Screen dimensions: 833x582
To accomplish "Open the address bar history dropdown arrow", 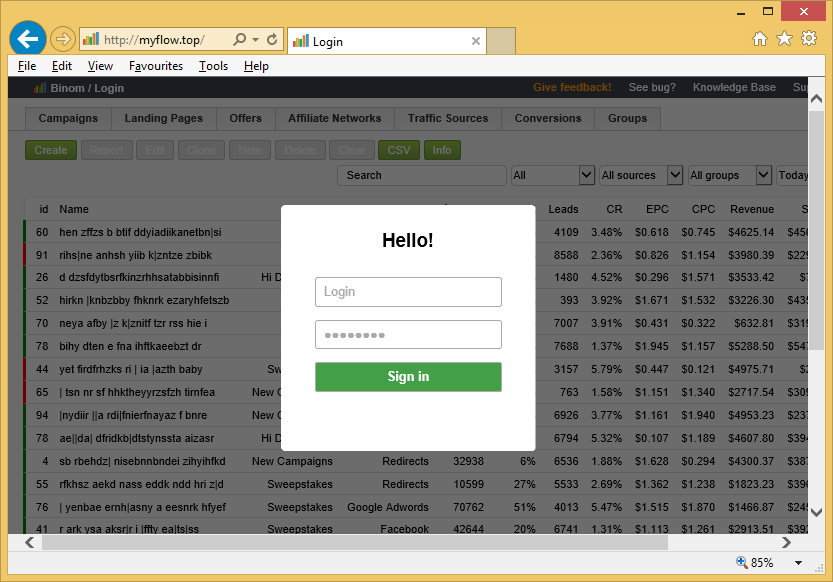I will pyautogui.click(x=256, y=40).
